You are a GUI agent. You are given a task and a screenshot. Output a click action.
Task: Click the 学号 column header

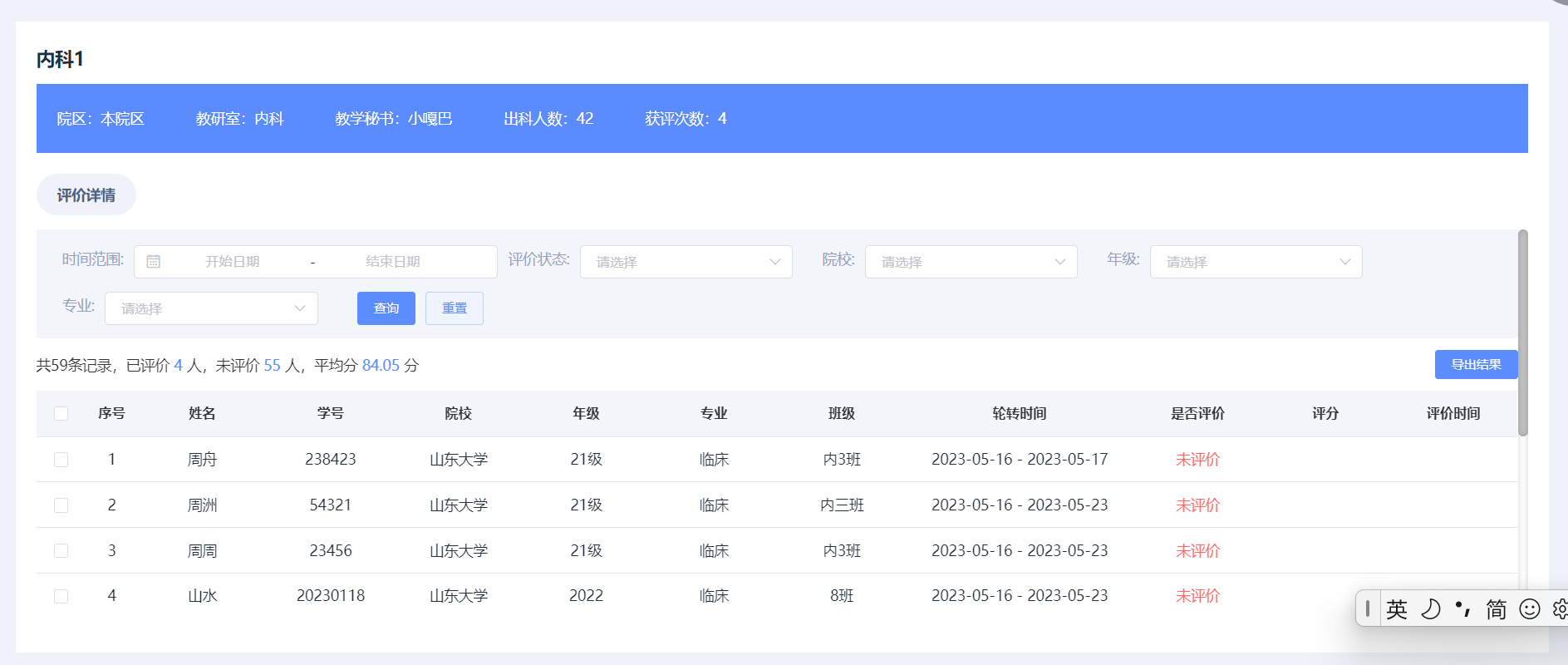[x=331, y=414]
